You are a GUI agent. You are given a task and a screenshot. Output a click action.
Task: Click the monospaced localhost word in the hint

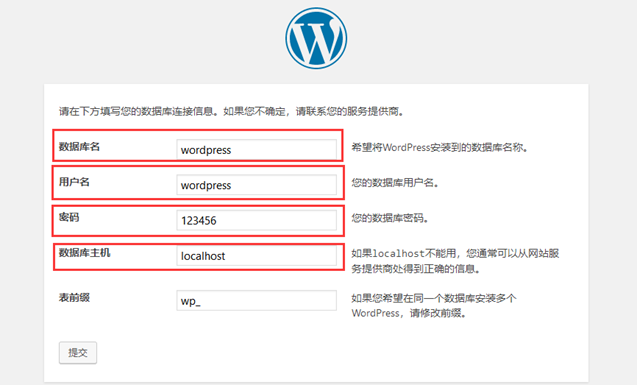click(x=399, y=253)
